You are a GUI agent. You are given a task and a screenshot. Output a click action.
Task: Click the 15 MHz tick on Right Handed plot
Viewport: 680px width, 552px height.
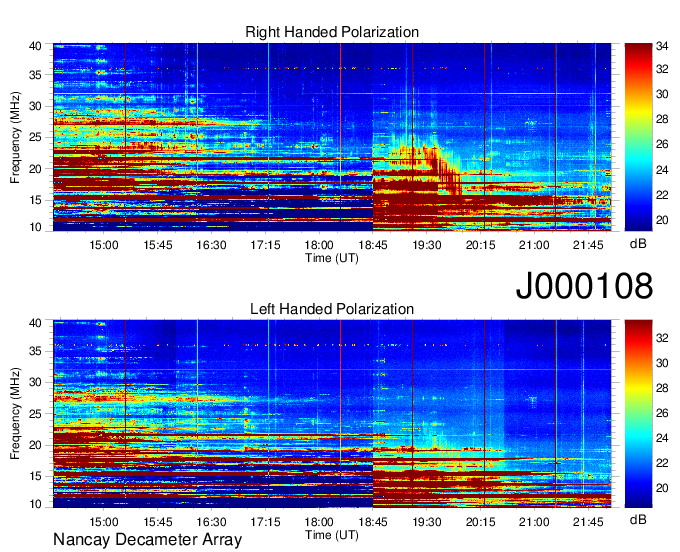(x=35, y=200)
